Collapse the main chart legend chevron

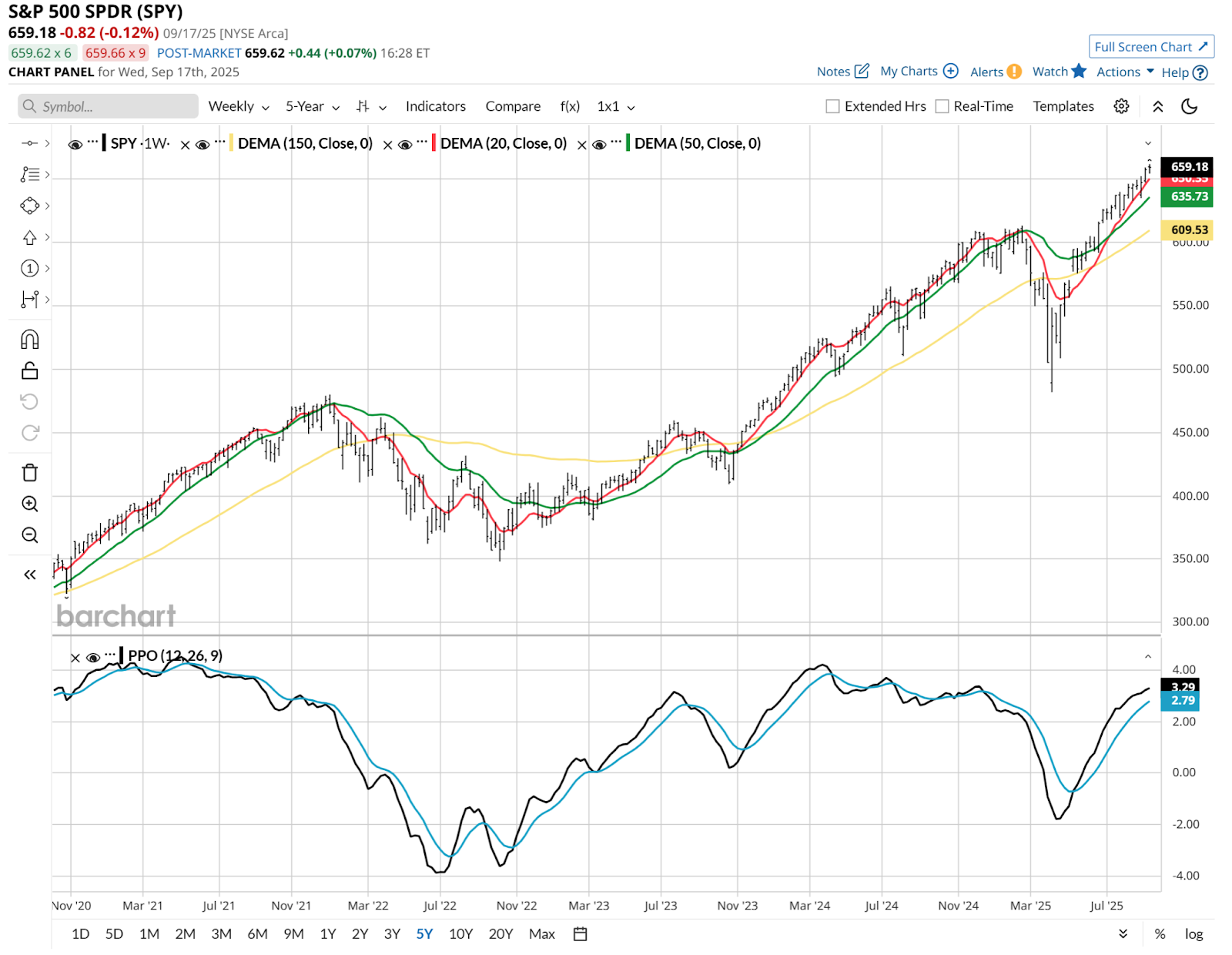(1148, 143)
